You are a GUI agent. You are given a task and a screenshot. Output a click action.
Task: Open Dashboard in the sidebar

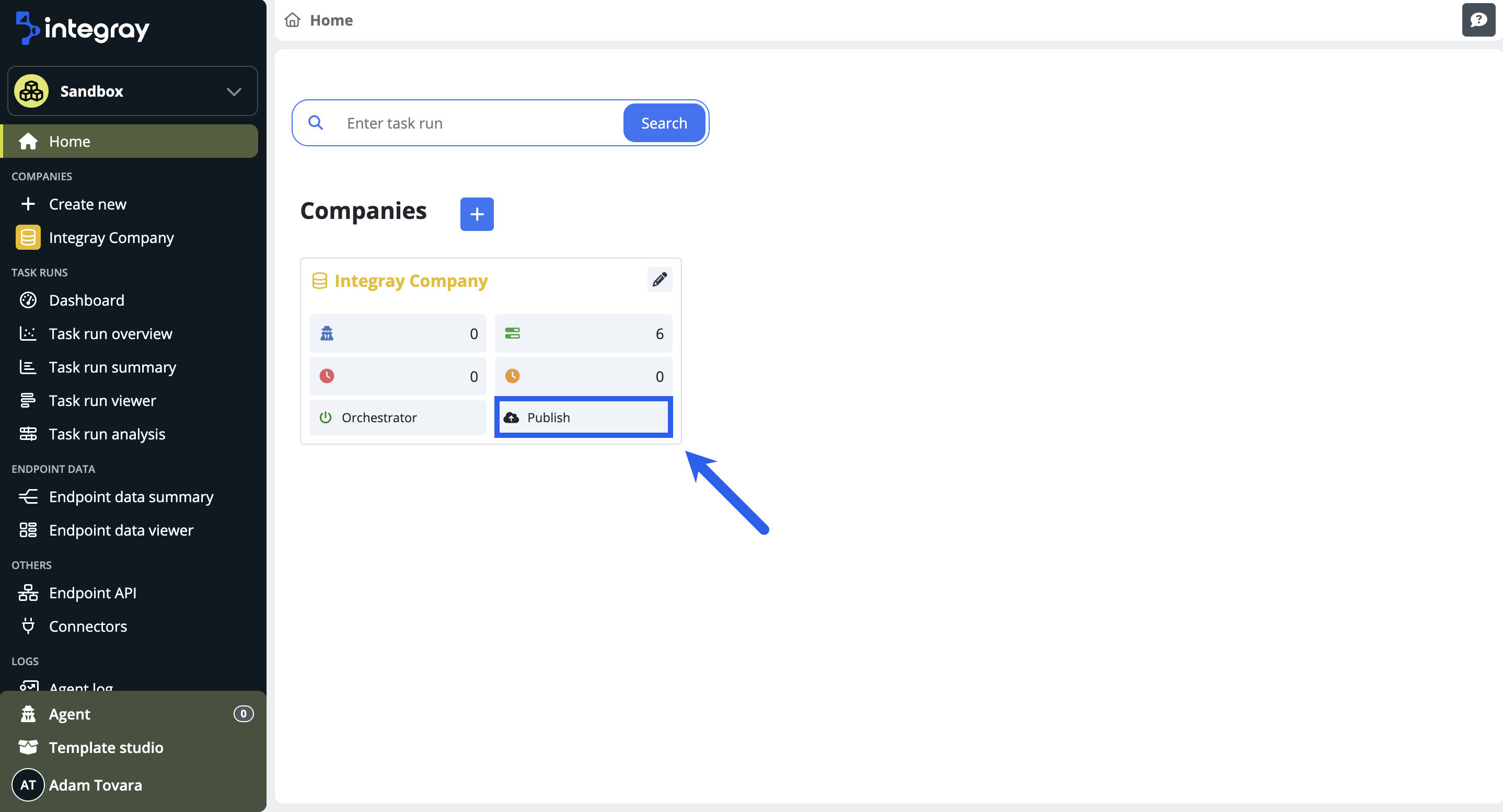click(86, 300)
